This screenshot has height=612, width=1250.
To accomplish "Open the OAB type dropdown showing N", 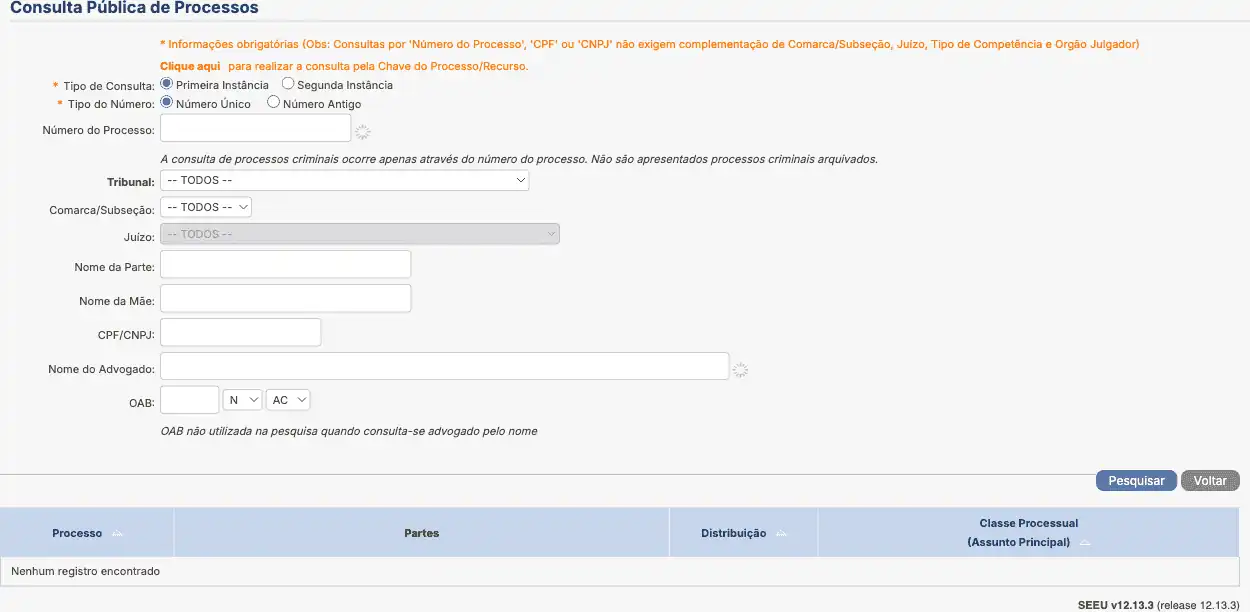I will click(x=242, y=400).
